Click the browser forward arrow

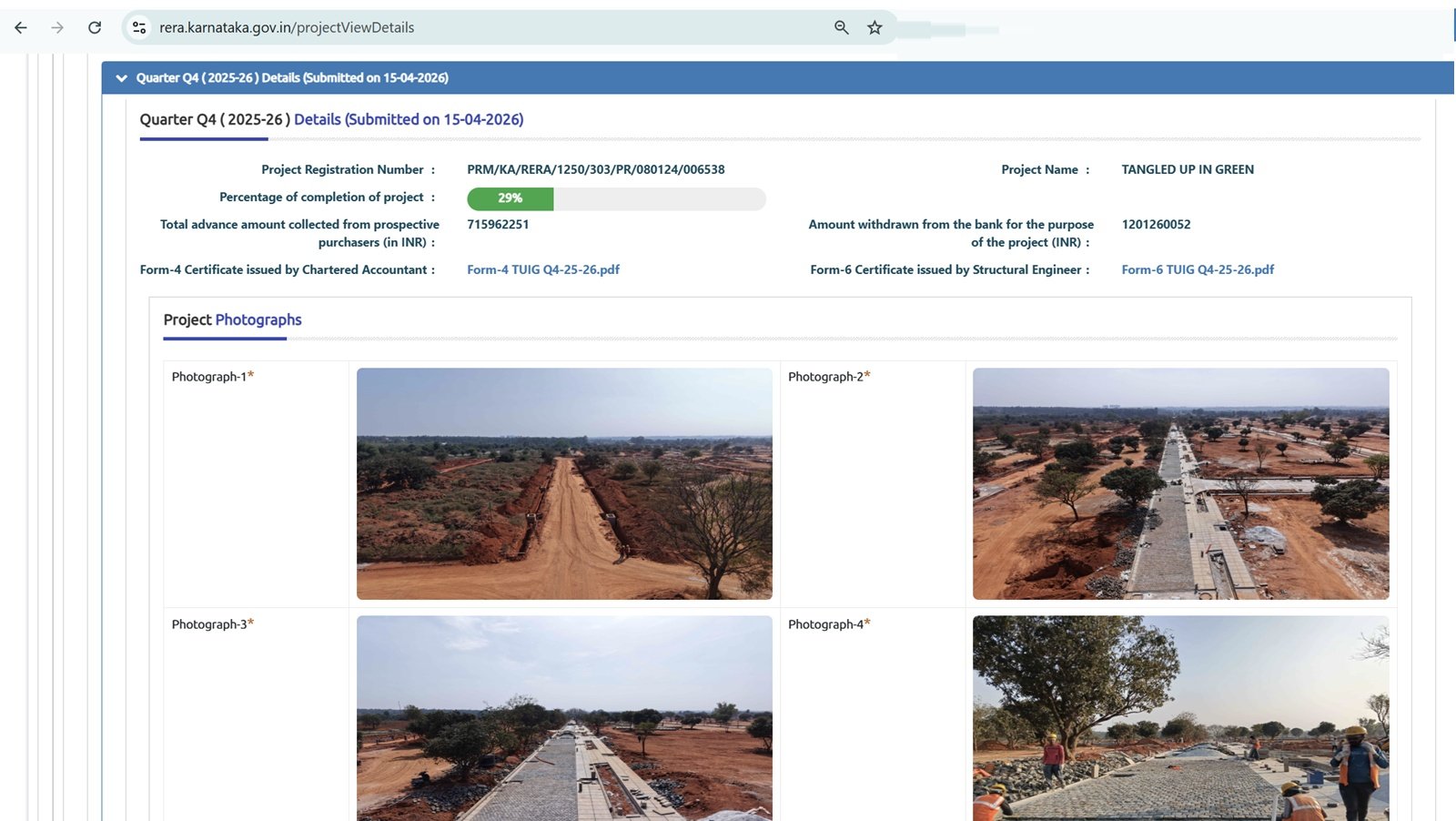pos(57,27)
